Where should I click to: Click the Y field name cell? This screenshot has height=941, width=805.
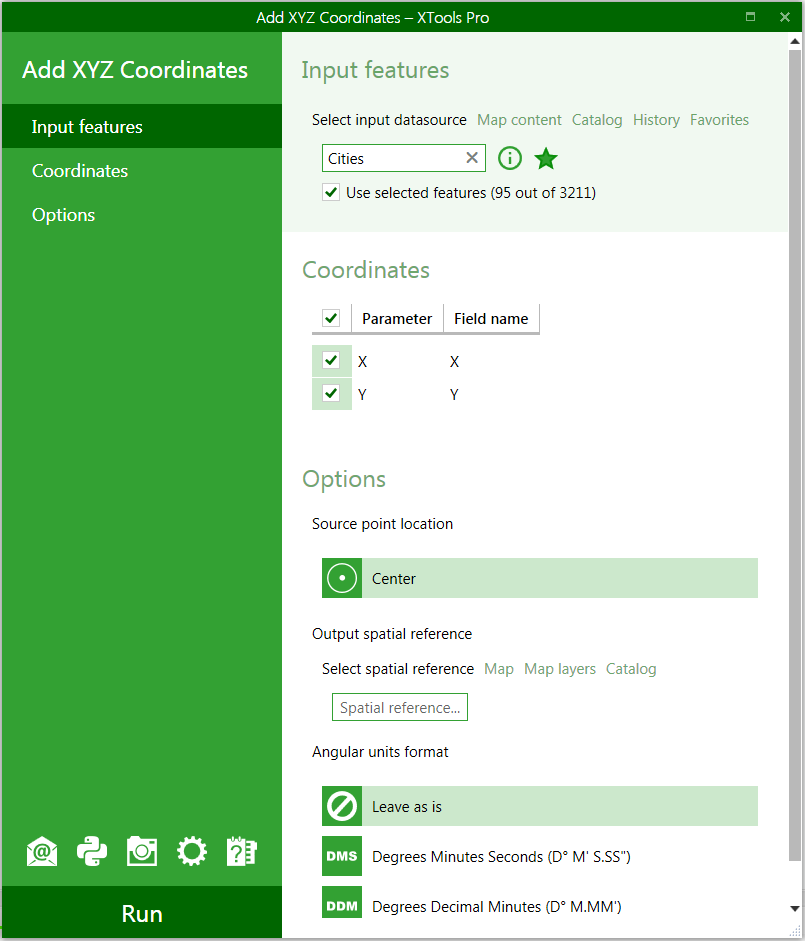click(x=454, y=394)
